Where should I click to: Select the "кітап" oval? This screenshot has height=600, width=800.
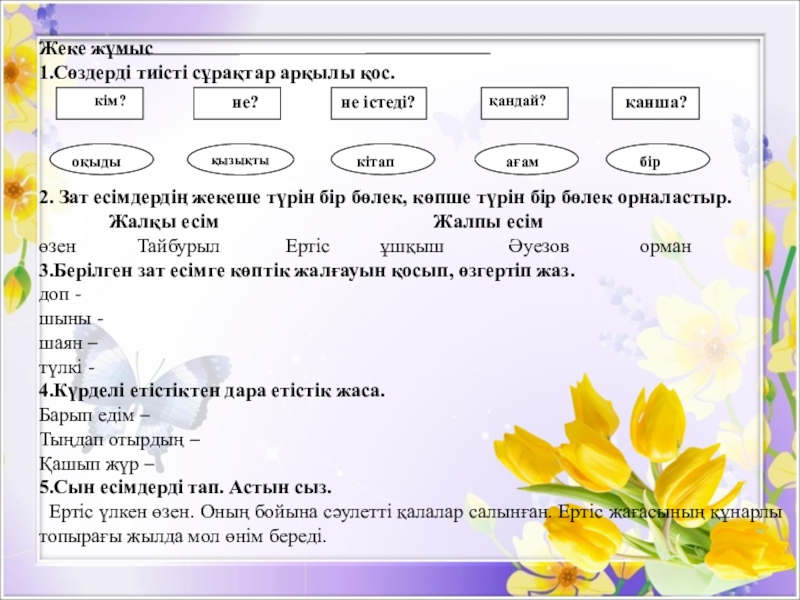point(382,160)
